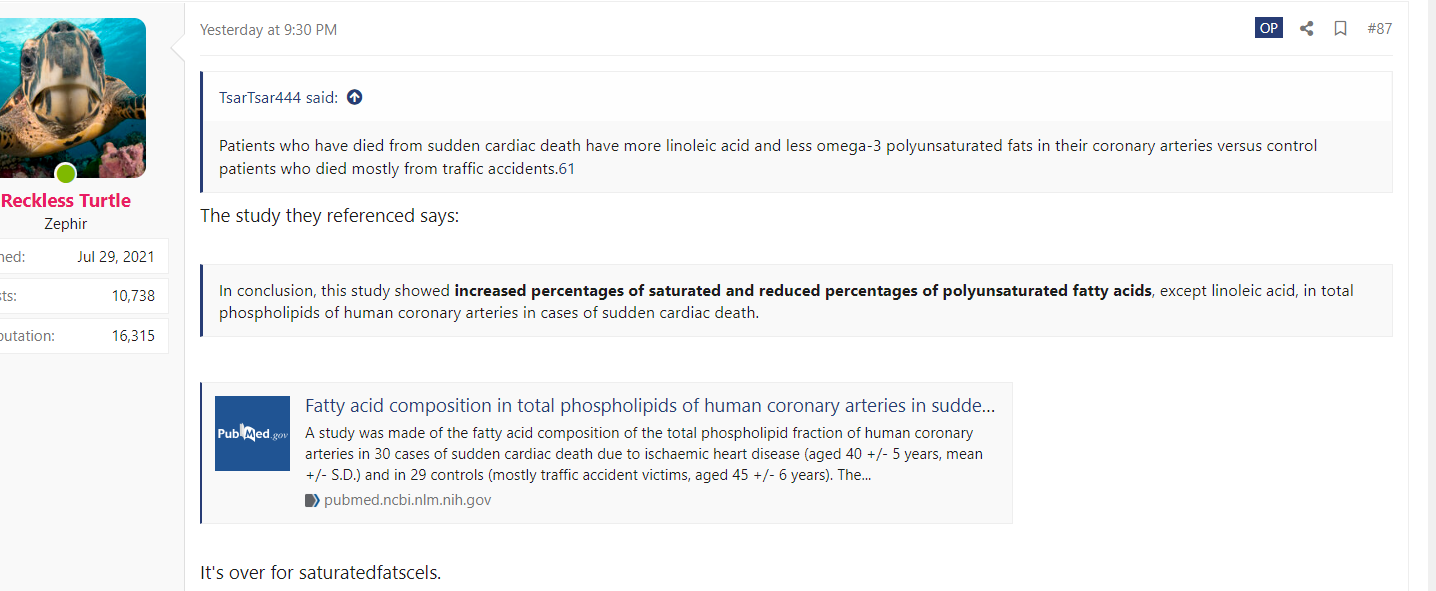Click the Zephir user title
Image resolution: width=1436 pixels, height=591 pixels.
(66, 224)
